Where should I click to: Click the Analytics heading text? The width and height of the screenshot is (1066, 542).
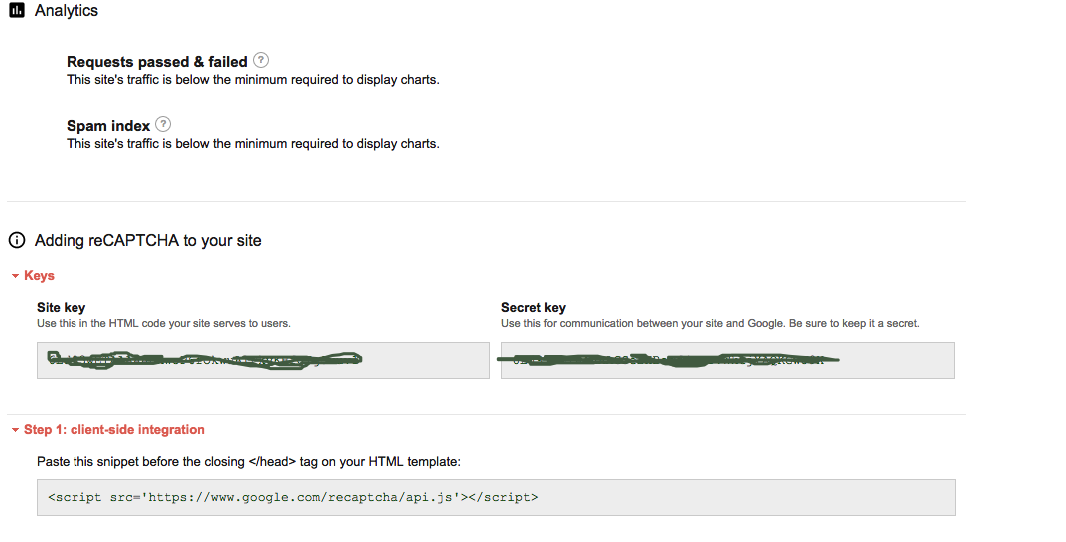coord(66,11)
